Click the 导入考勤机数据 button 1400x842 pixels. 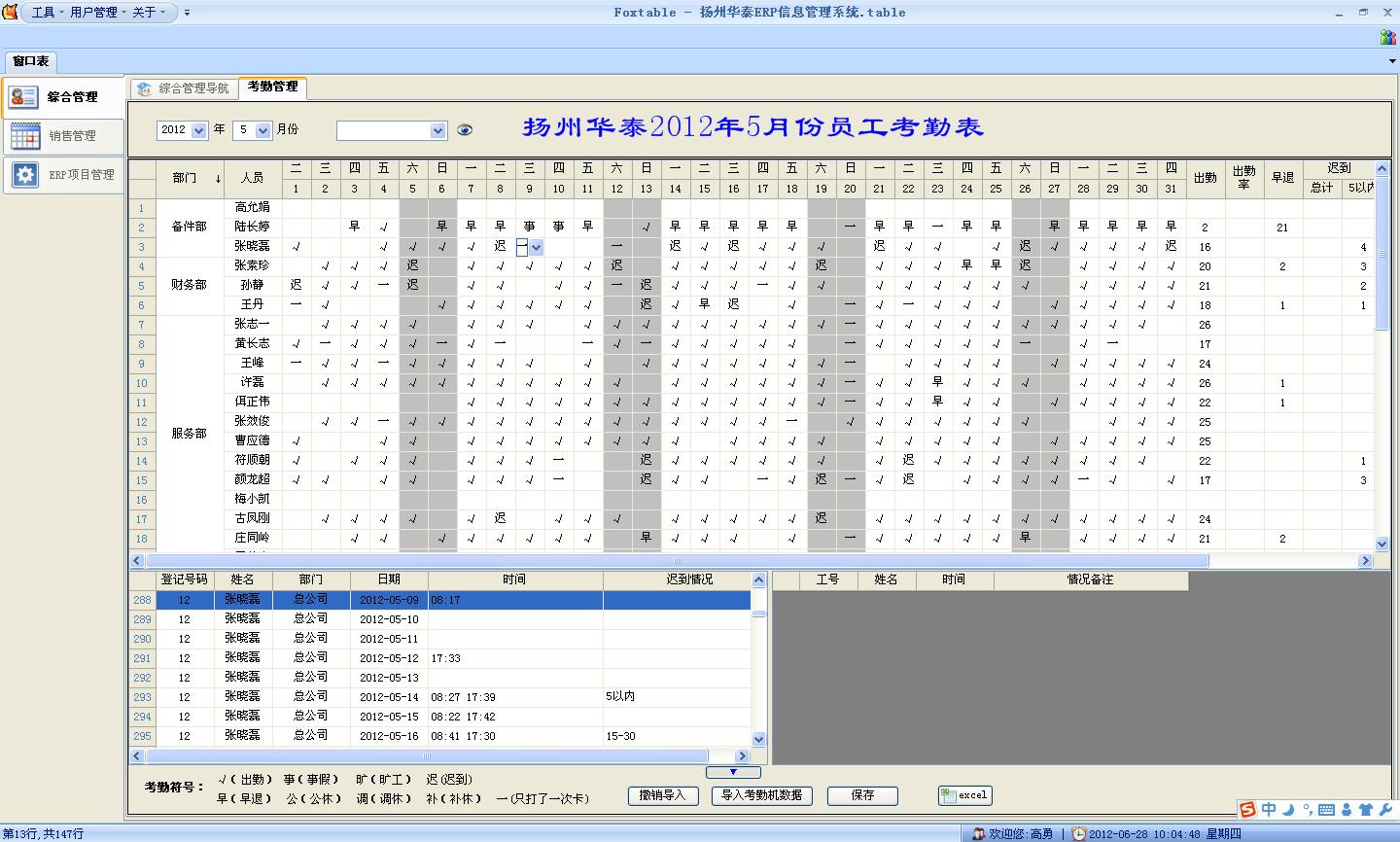tap(762, 795)
